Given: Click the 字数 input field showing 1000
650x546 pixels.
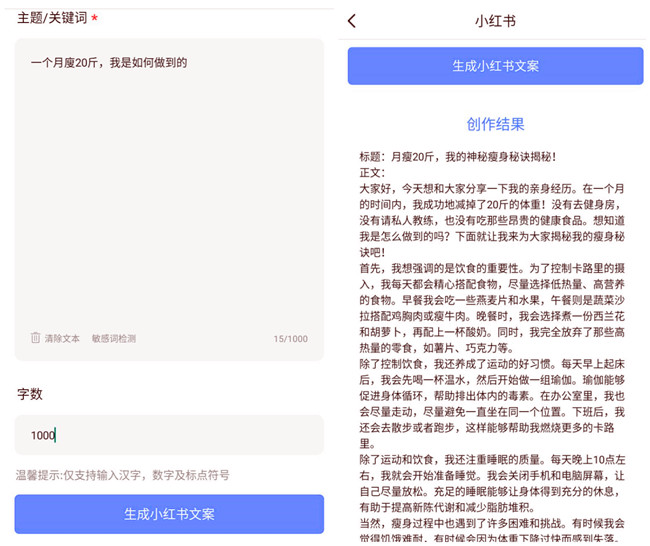Looking at the screenshot, I should (x=169, y=435).
